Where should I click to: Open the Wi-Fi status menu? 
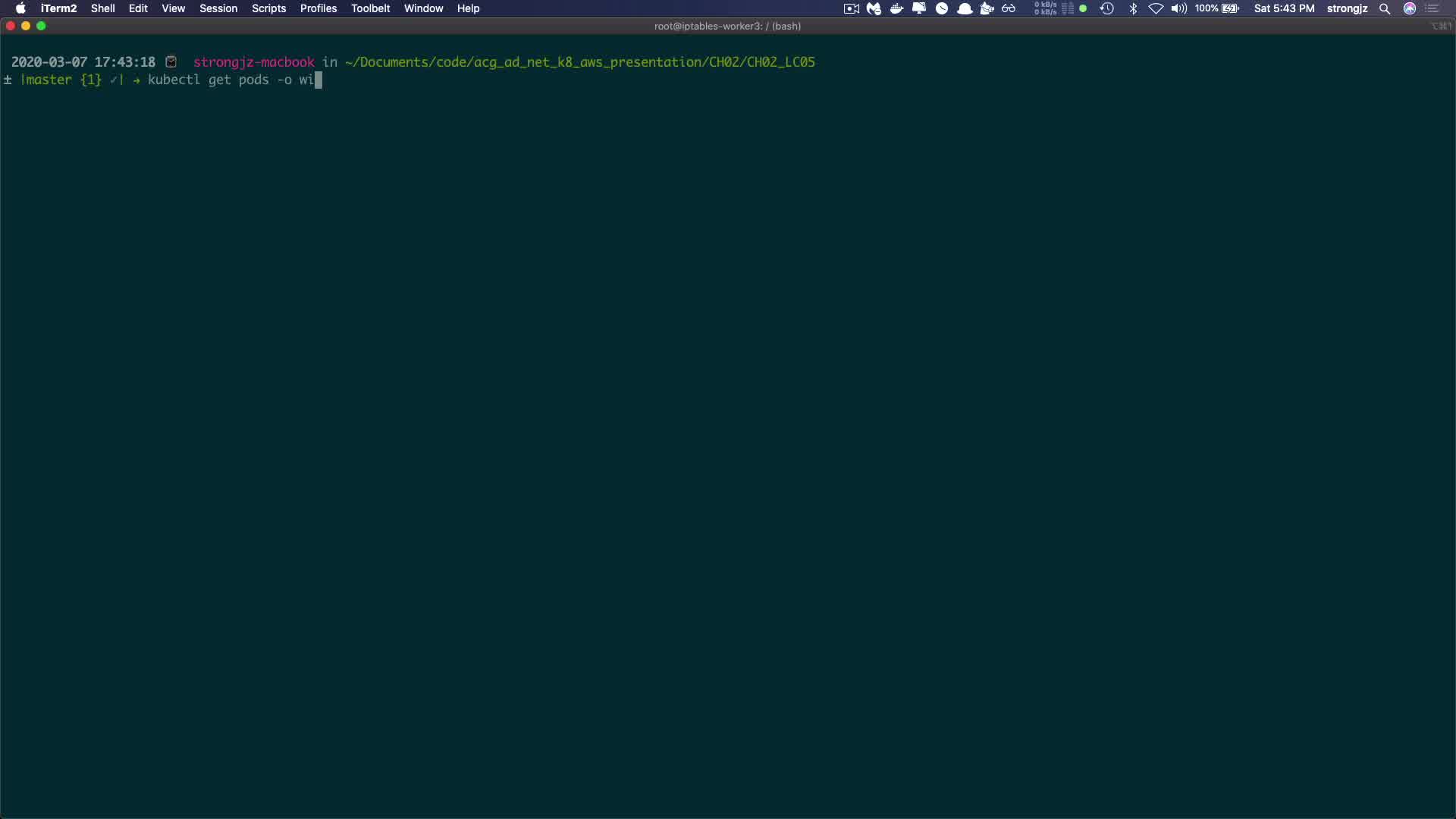pos(1156,8)
